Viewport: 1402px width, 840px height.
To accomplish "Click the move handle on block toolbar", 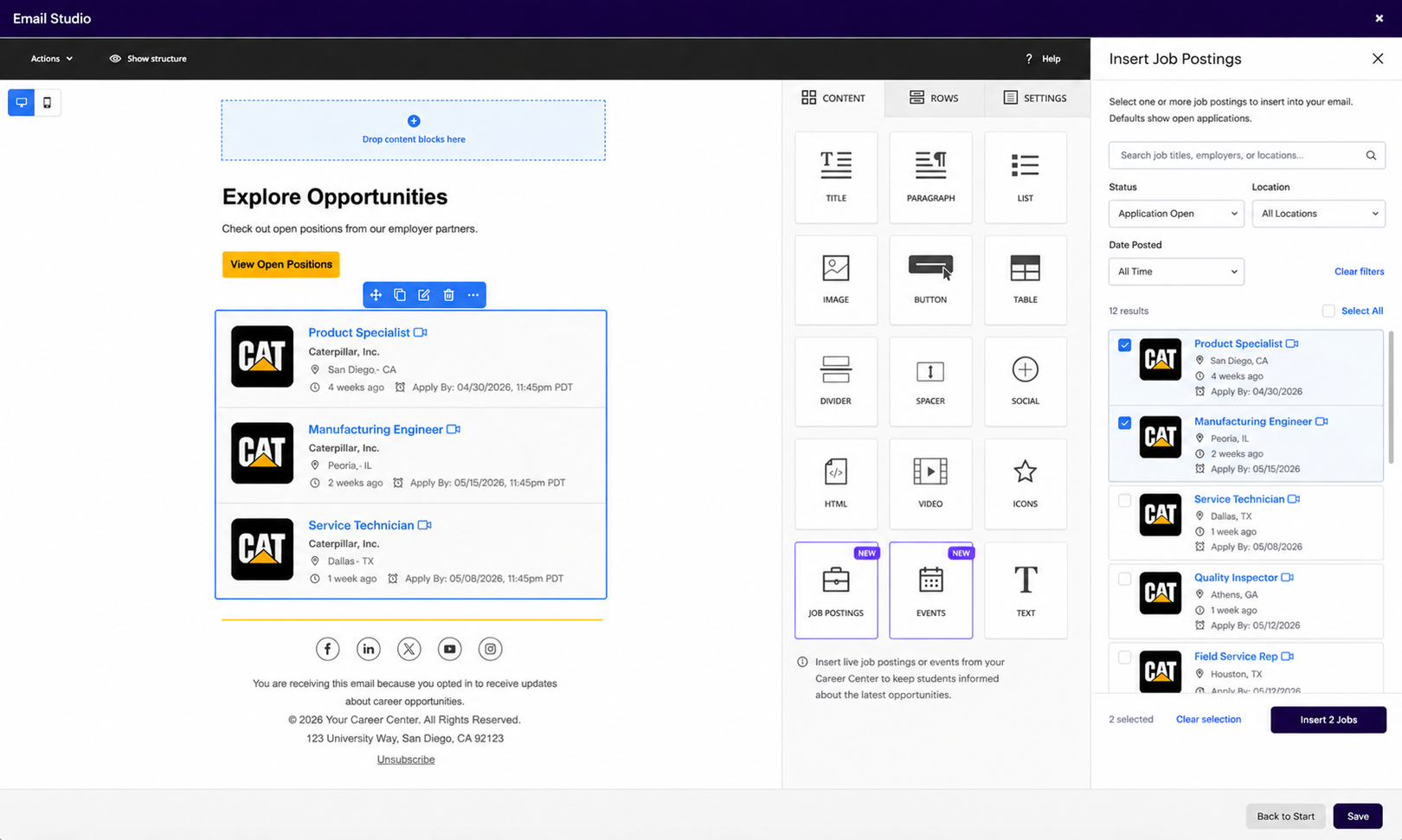I will tap(376, 295).
